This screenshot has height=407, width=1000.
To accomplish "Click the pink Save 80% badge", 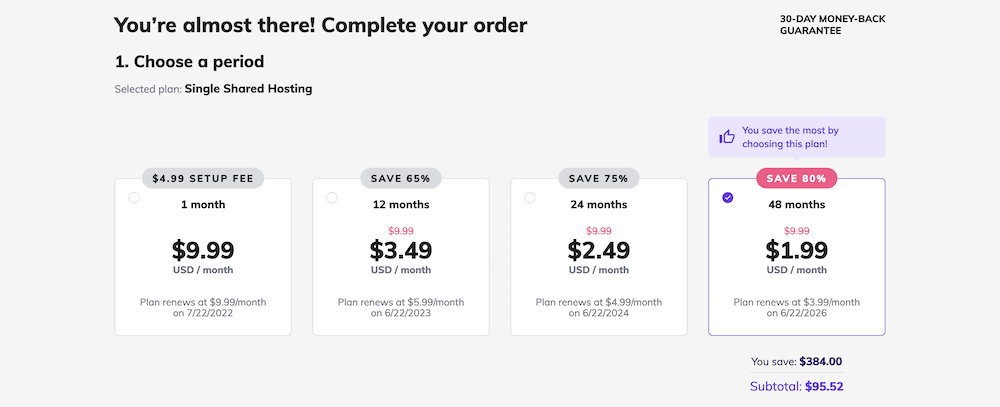I will coord(797,179).
